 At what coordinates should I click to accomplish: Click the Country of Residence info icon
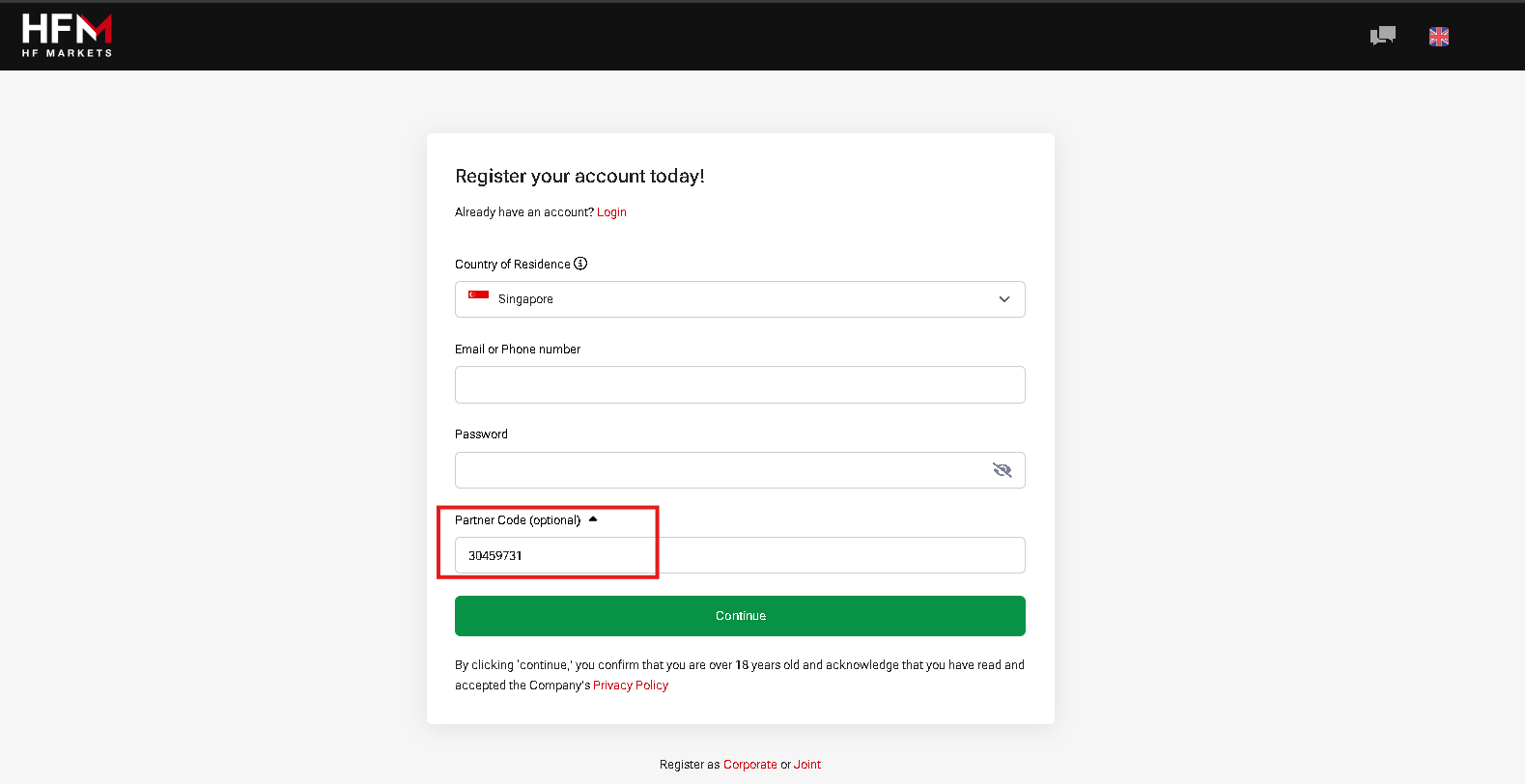[x=580, y=264]
